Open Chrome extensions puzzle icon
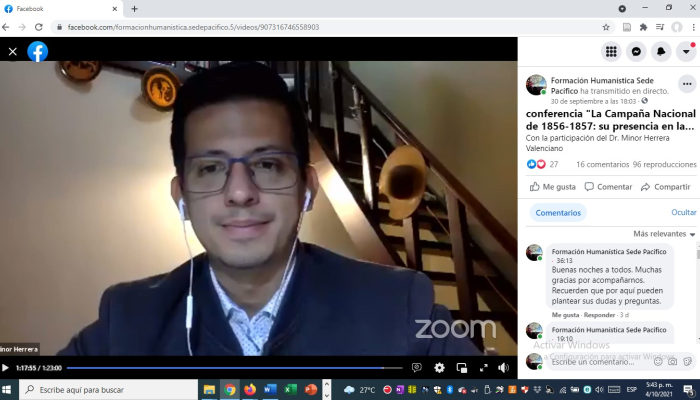 coord(643,27)
